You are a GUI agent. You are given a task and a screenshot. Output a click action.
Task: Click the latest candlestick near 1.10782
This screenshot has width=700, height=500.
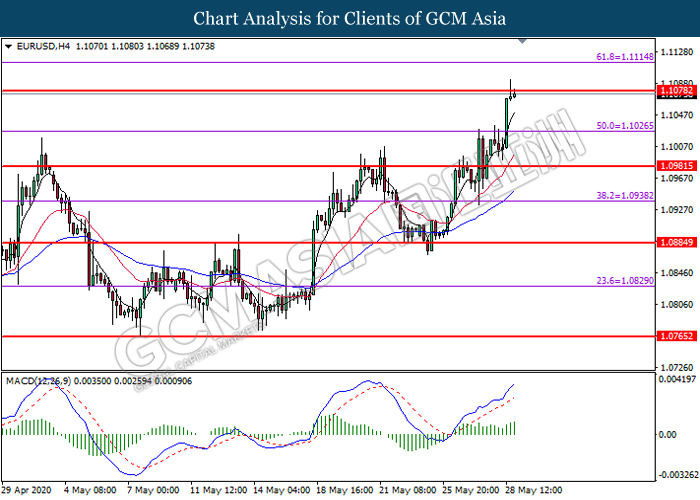pyautogui.click(x=514, y=95)
